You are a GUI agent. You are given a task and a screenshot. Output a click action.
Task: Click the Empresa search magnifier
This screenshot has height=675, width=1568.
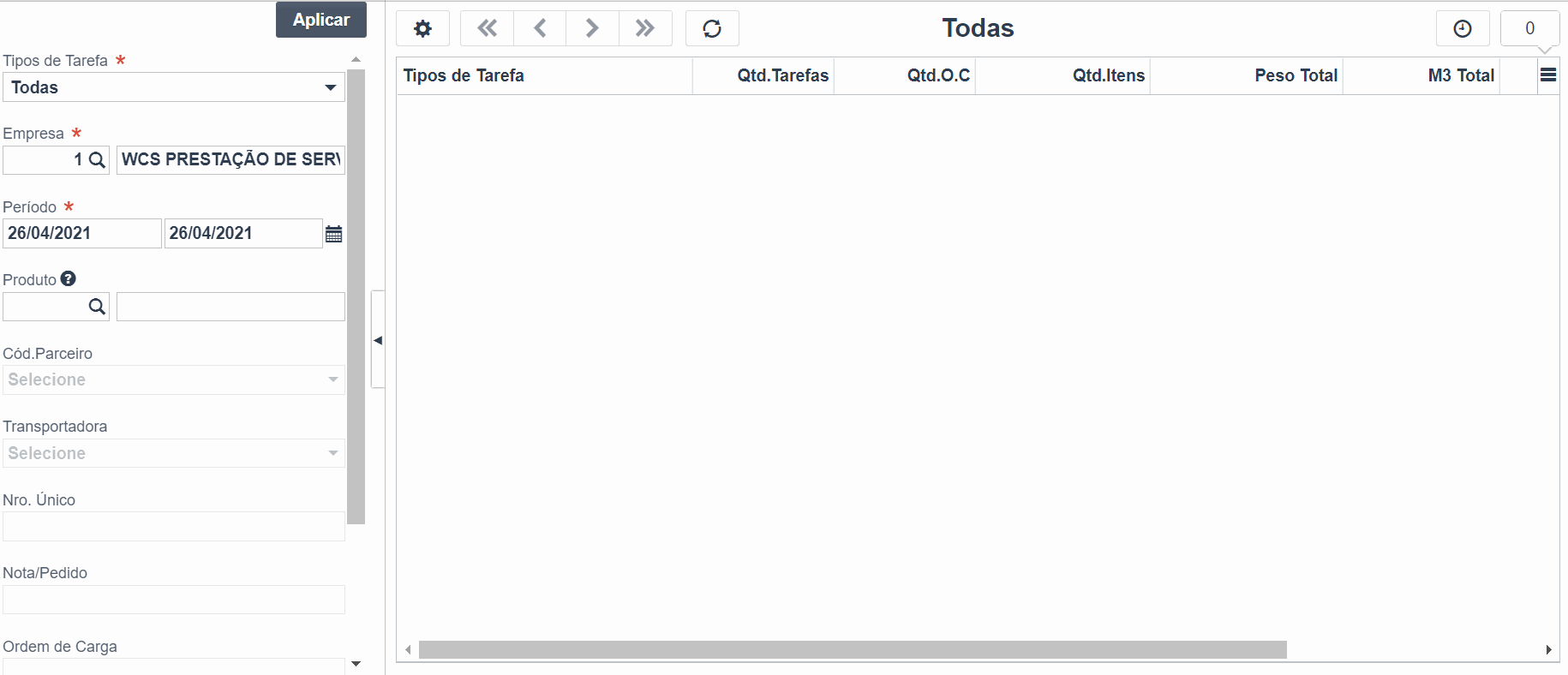pos(98,160)
